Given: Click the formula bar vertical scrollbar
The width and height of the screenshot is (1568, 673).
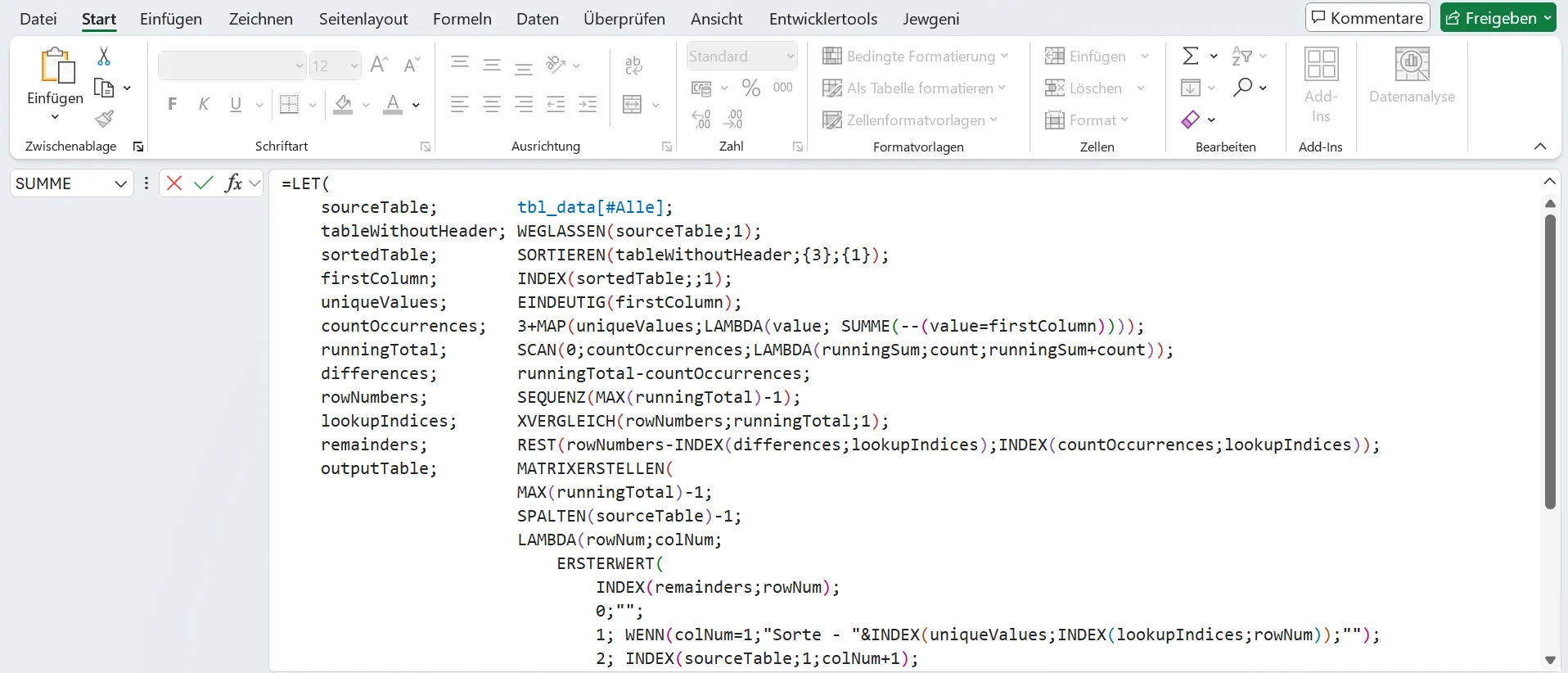Looking at the screenshot, I should coord(1550,362).
